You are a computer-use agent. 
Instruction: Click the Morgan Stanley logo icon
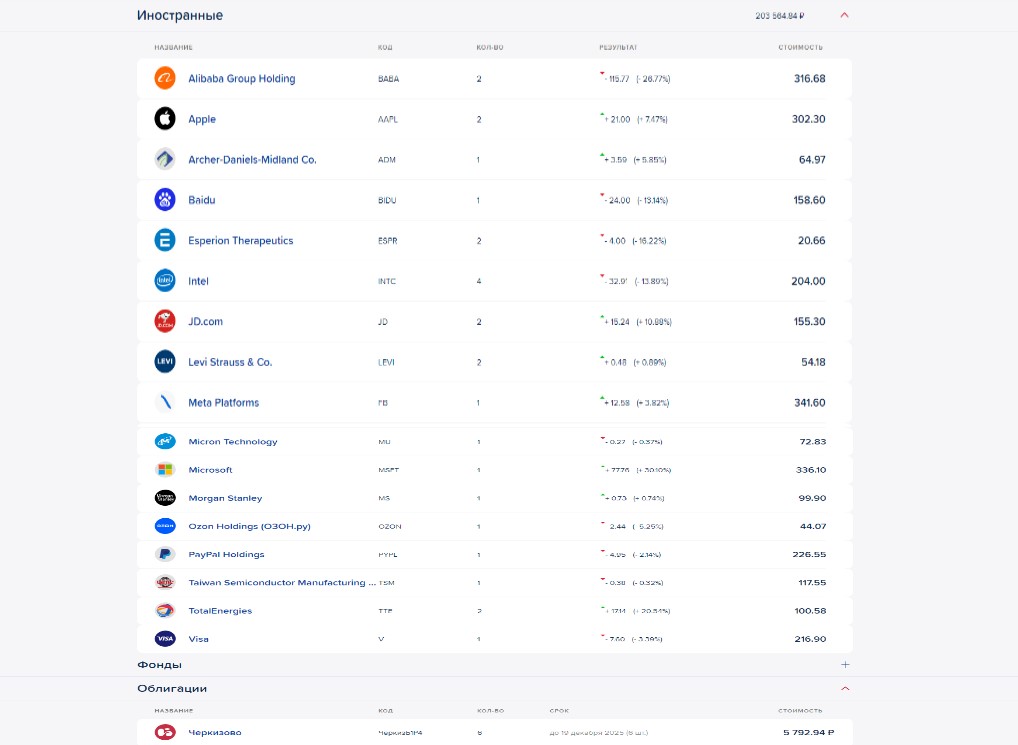(165, 498)
